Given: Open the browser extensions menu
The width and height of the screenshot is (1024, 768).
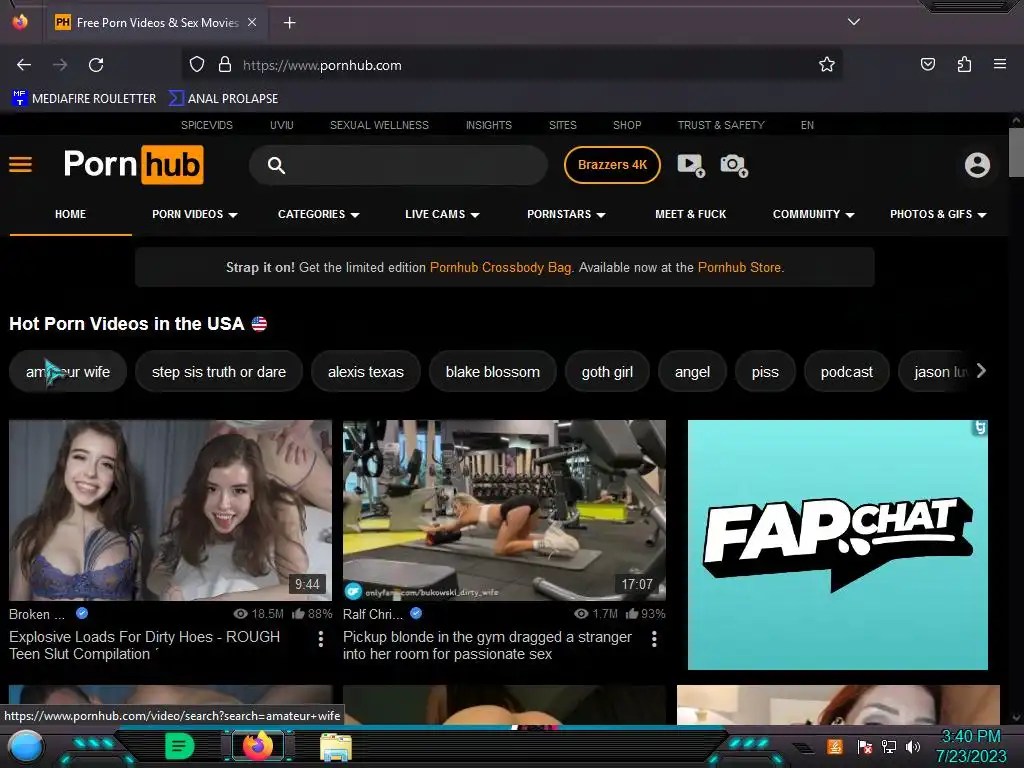Looking at the screenshot, I should pos(964,65).
